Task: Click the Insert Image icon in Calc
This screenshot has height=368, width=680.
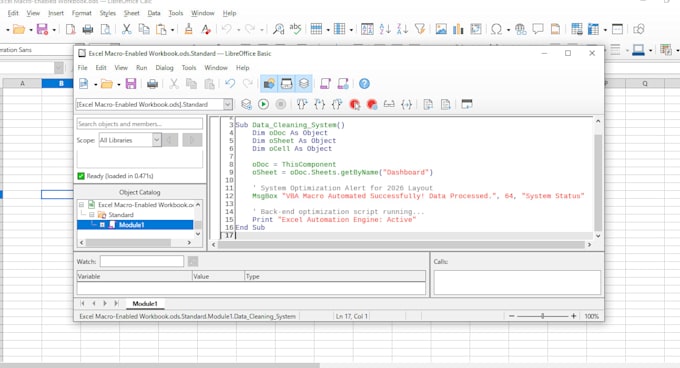Action: tap(441, 29)
